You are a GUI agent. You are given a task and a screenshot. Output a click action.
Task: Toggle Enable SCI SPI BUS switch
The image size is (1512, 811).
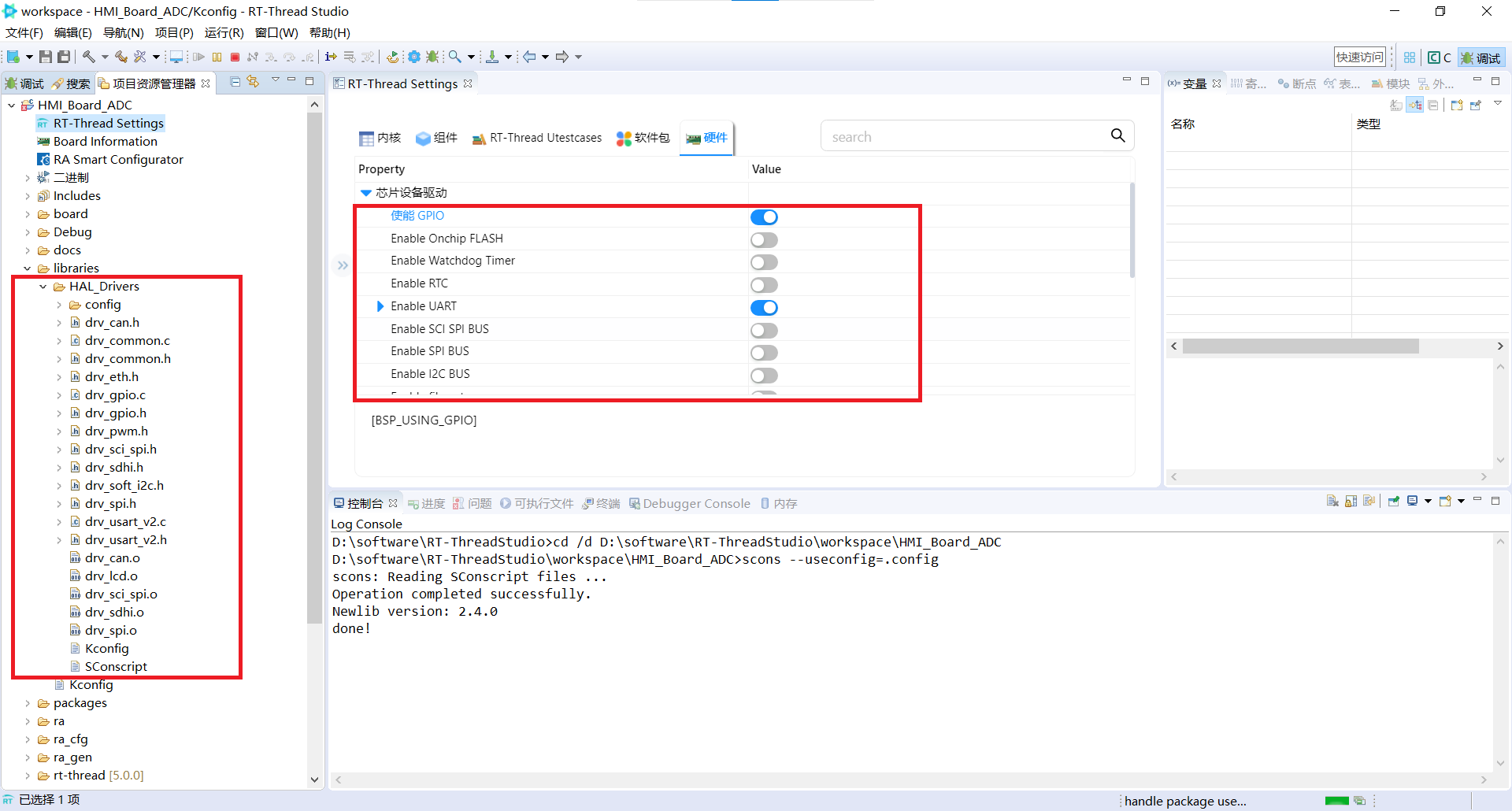(764, 331)
